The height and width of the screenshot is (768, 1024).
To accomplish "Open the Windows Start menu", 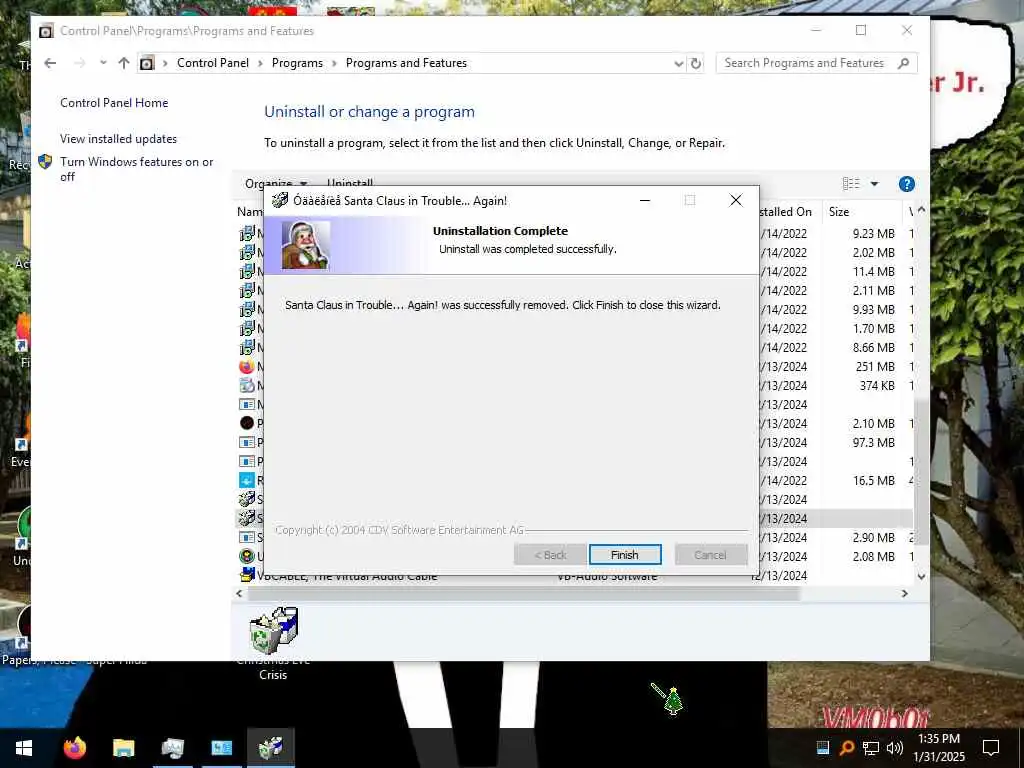I will click(24, 748).
